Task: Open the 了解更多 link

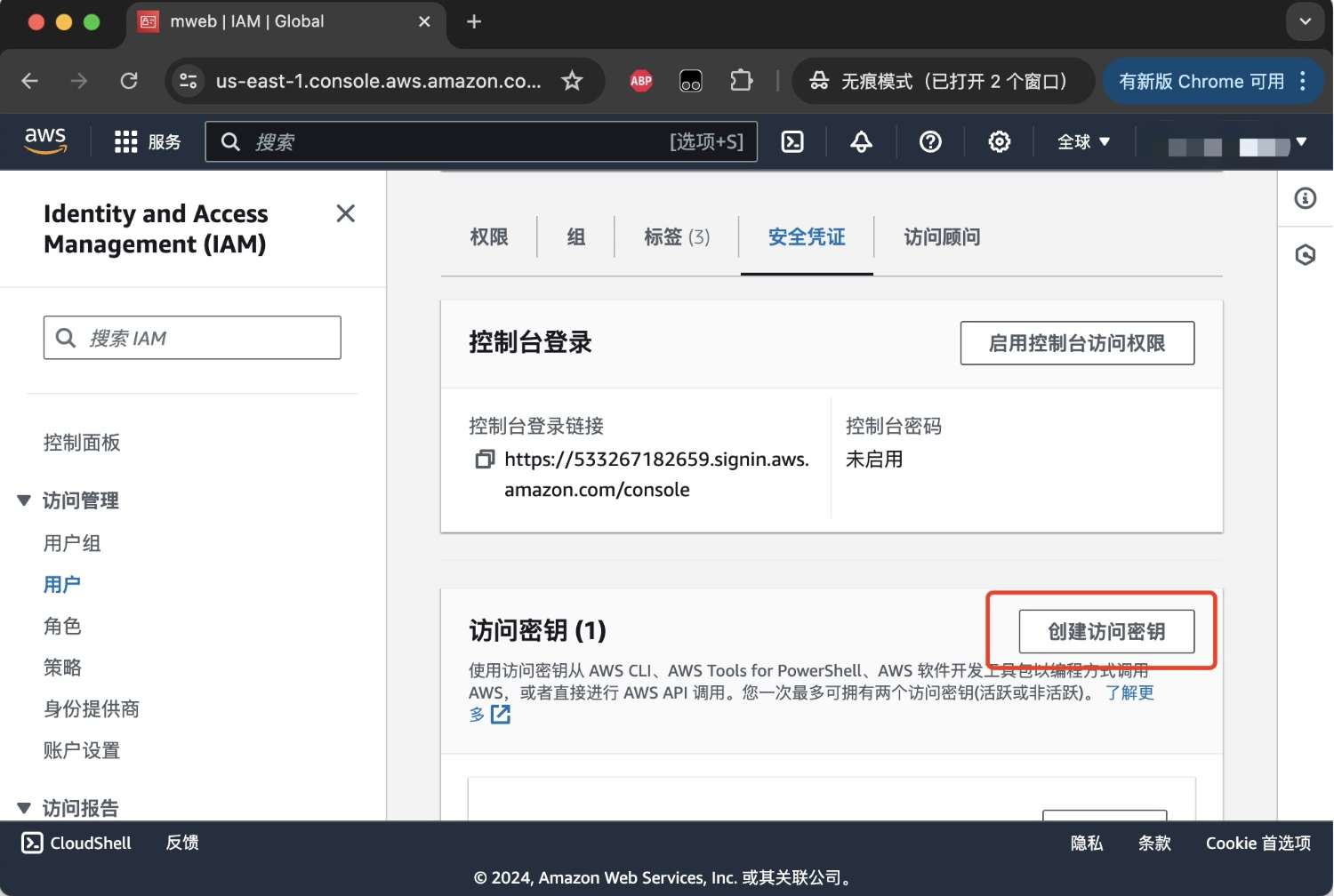Action: click(x=1129, y=692)
